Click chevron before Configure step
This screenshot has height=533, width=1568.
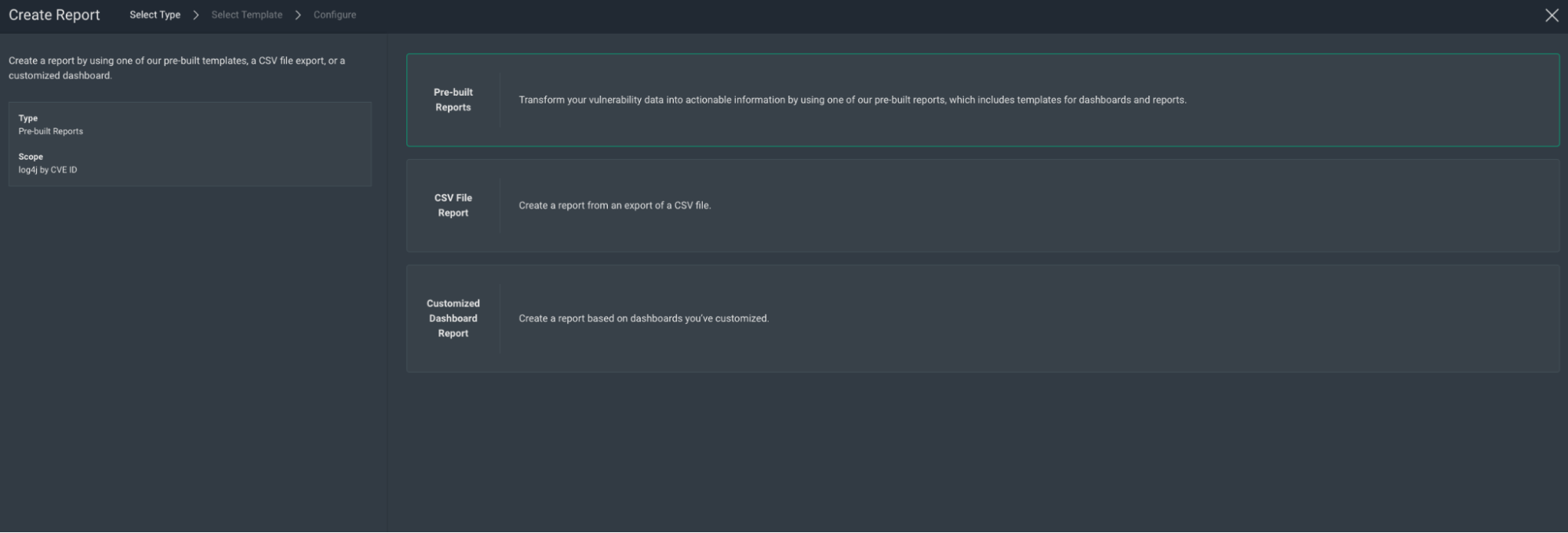coord(298,15)
